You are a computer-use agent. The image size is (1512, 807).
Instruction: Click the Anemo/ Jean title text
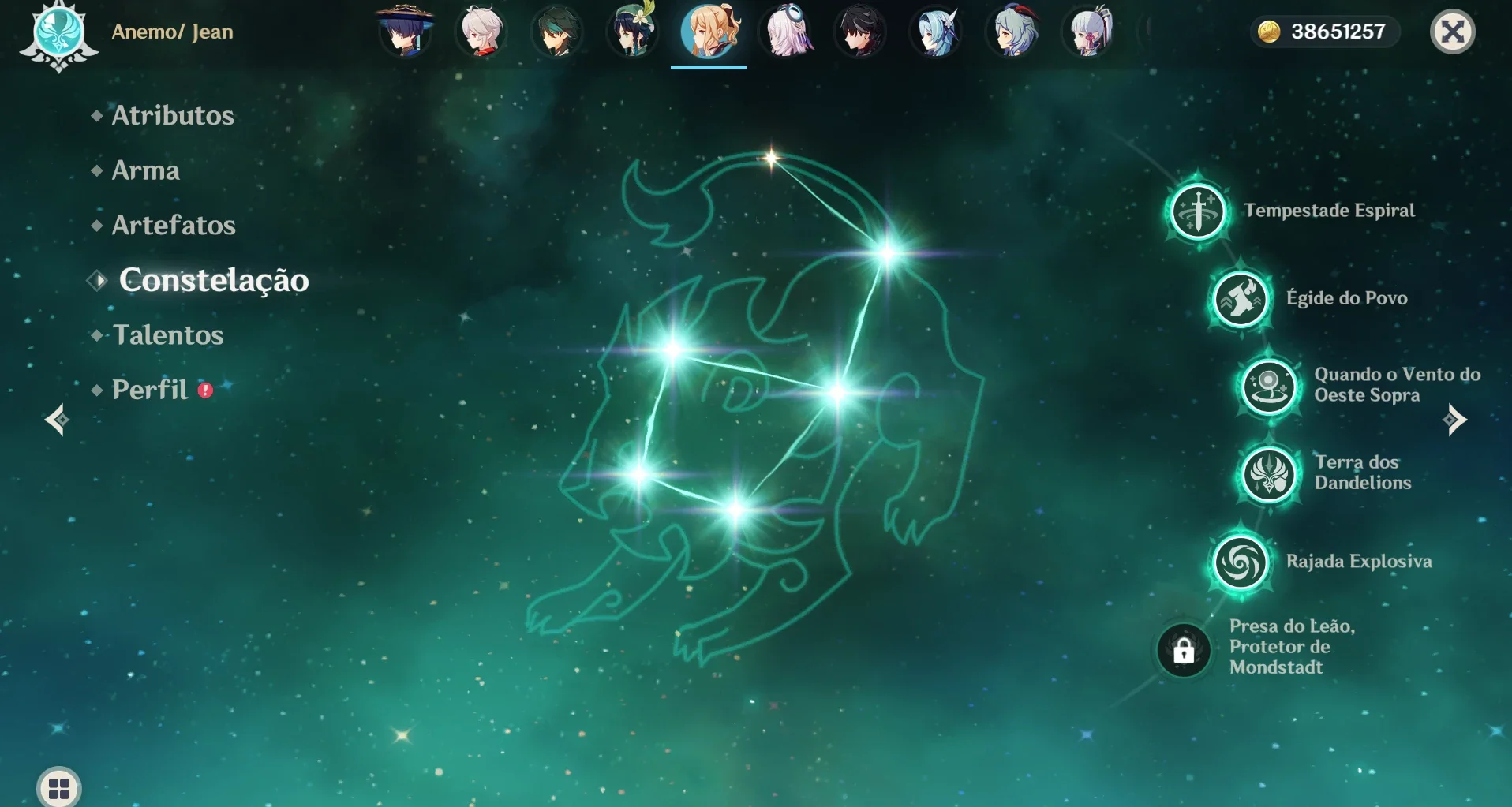click(172, 32)
